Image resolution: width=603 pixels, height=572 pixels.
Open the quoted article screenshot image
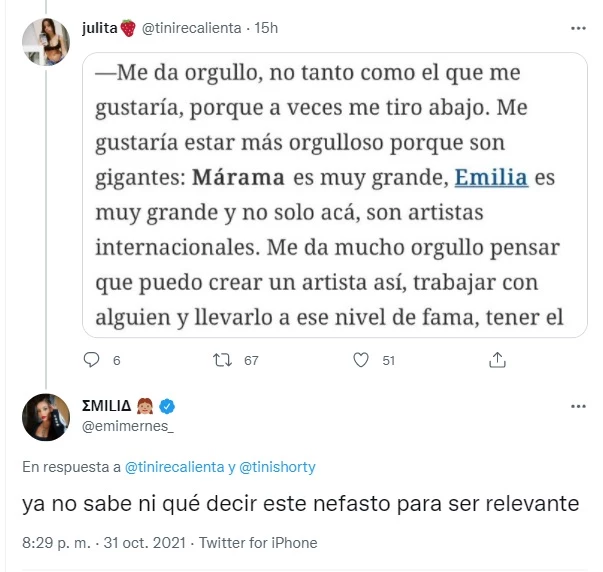333,195
